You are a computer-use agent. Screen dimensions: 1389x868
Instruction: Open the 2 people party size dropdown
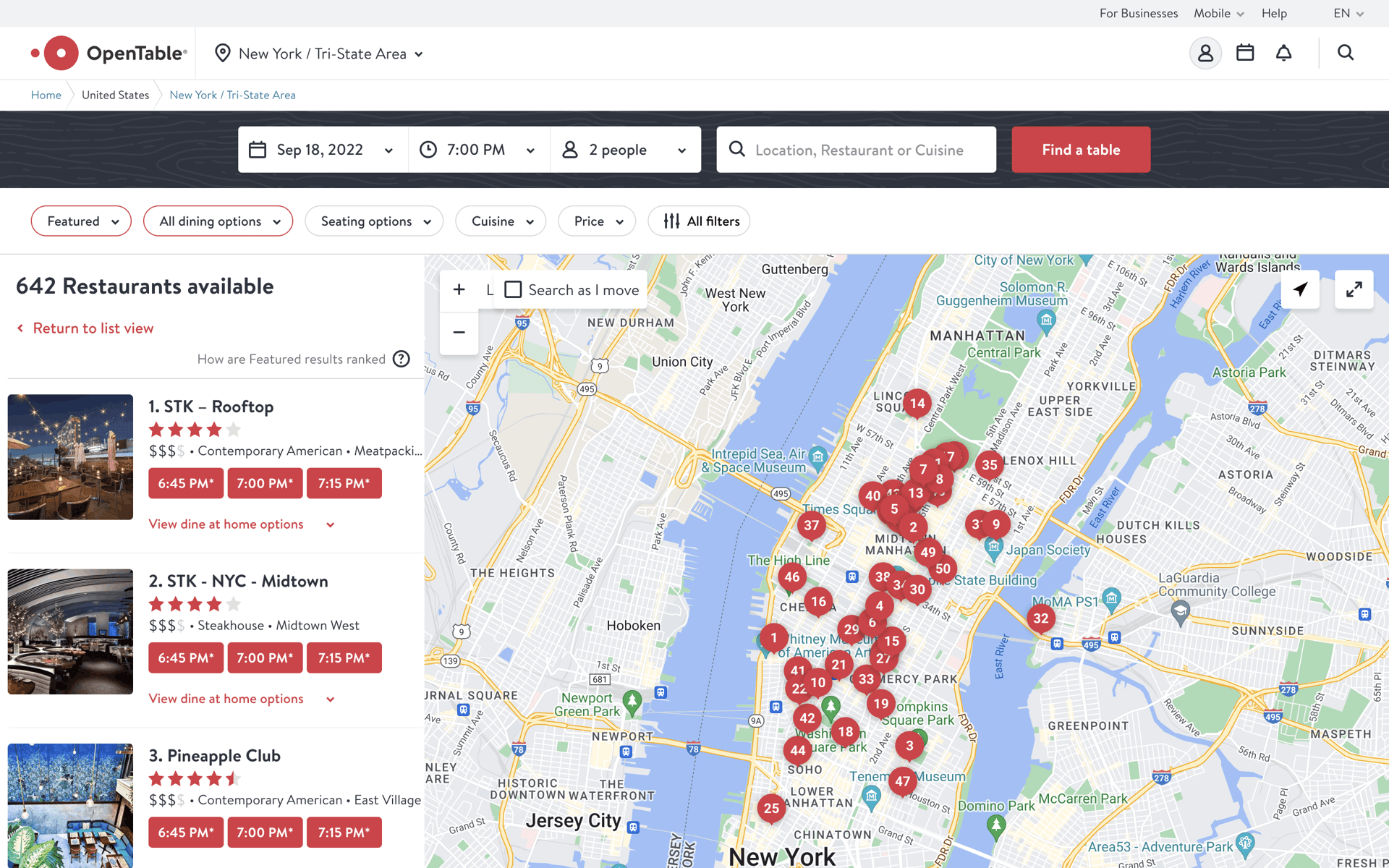pyautogui.click(x=625, y=150)
